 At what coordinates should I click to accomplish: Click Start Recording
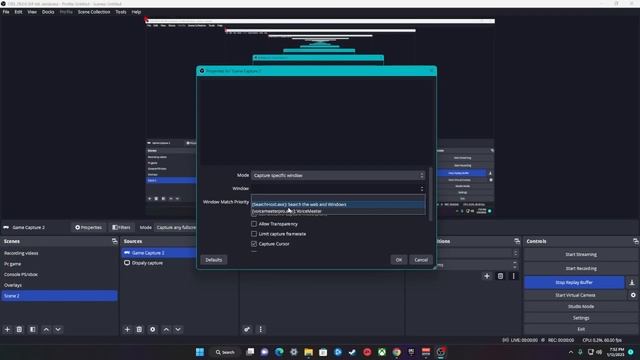click(x=581, y=269)
